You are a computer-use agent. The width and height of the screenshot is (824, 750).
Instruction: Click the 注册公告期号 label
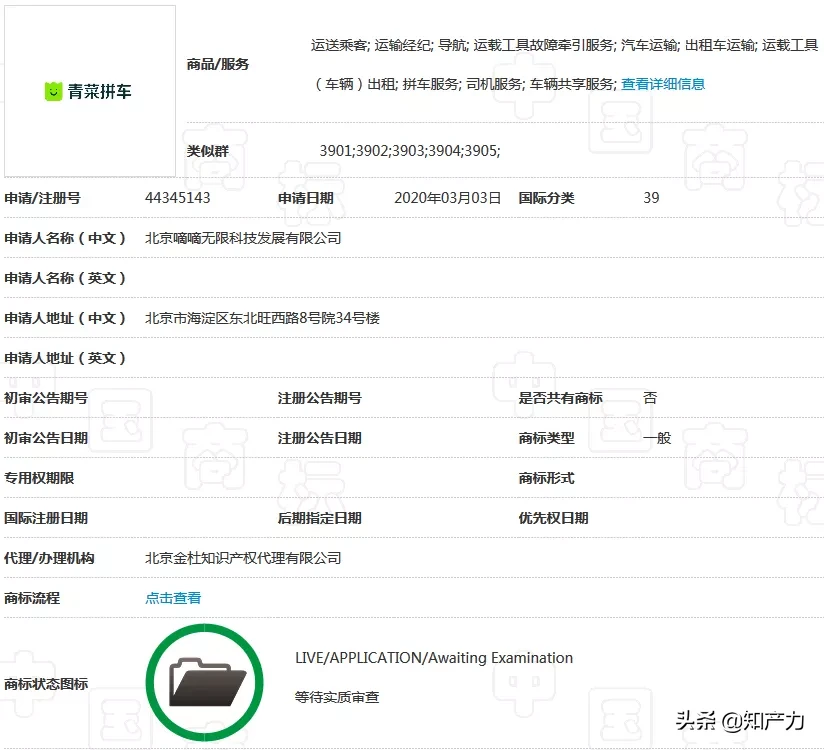(x=320, y=398)
